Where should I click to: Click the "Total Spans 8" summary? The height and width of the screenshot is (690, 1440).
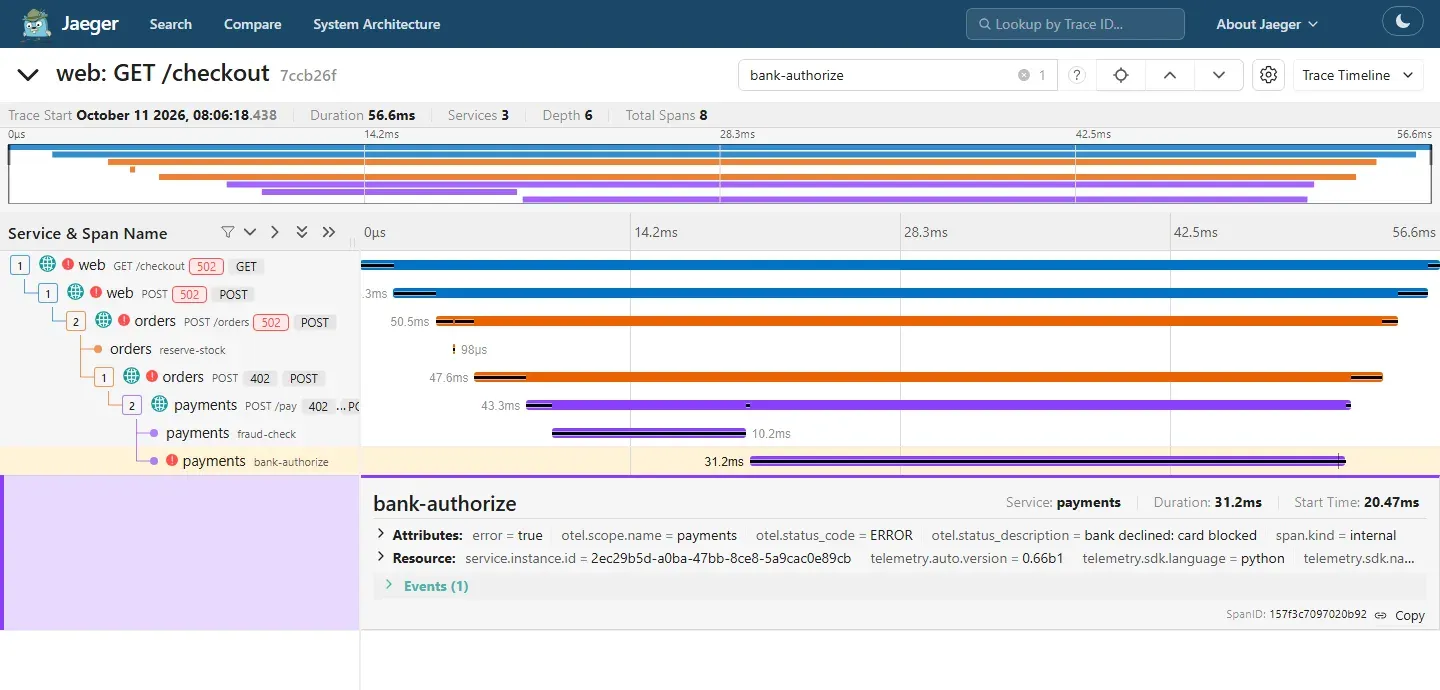[666, 115]
